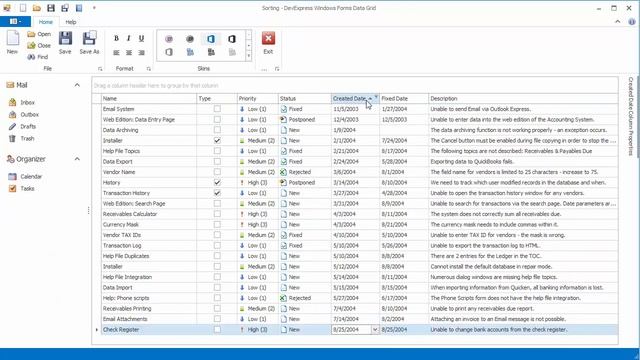Click the splitter handle beside navigation pane
The image size is (640, 360).
click(88, 211)
